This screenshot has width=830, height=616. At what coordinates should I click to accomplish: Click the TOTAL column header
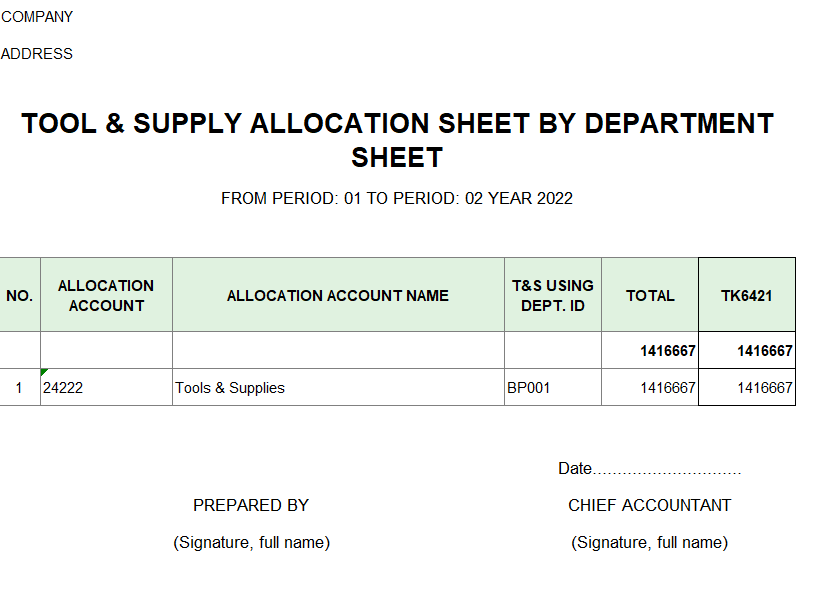click(x=650, y=295)
